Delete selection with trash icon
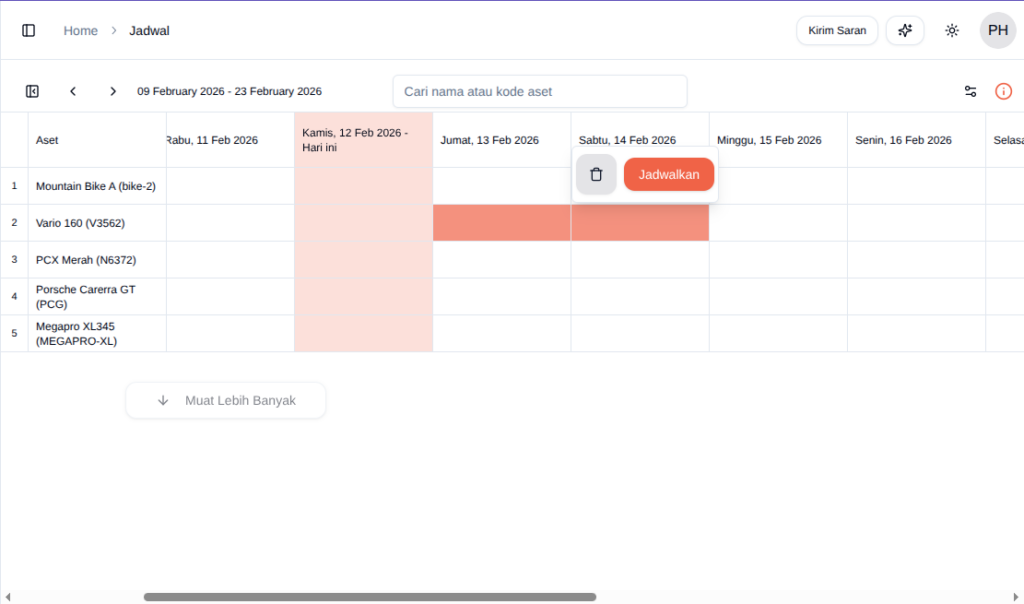This screenshot has height=604, width=1024. point(596,175)
